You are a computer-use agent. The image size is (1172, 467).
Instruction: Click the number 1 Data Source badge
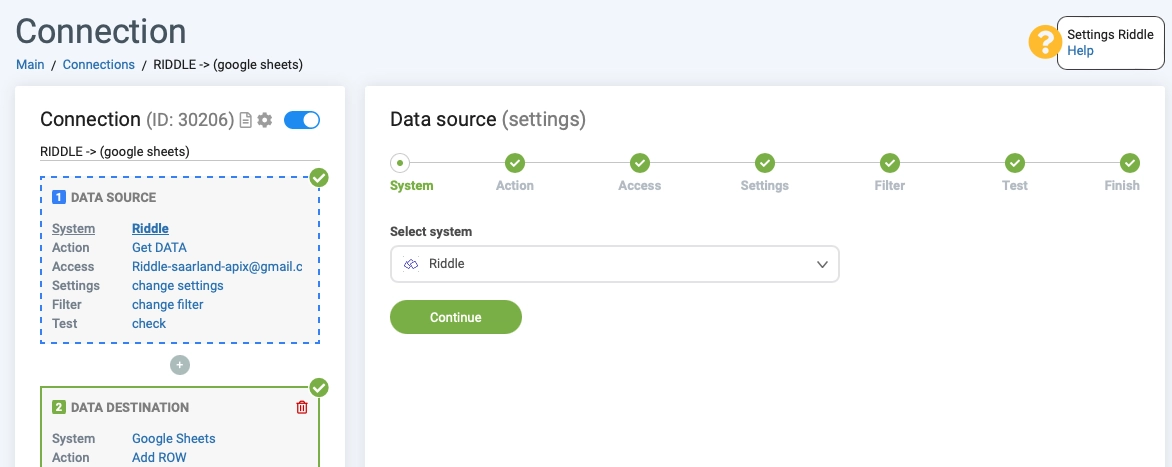click(x=58, y=197)
